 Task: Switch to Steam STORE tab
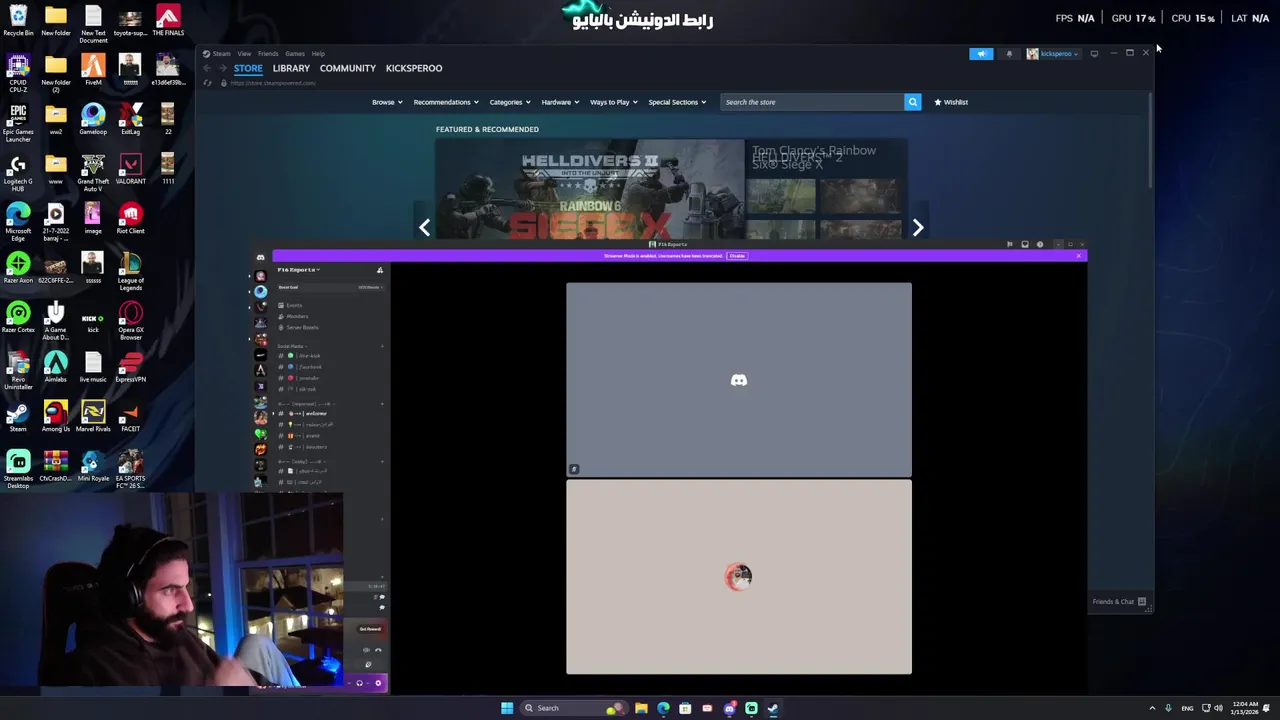pyautogui.click(x=248, y=68)
